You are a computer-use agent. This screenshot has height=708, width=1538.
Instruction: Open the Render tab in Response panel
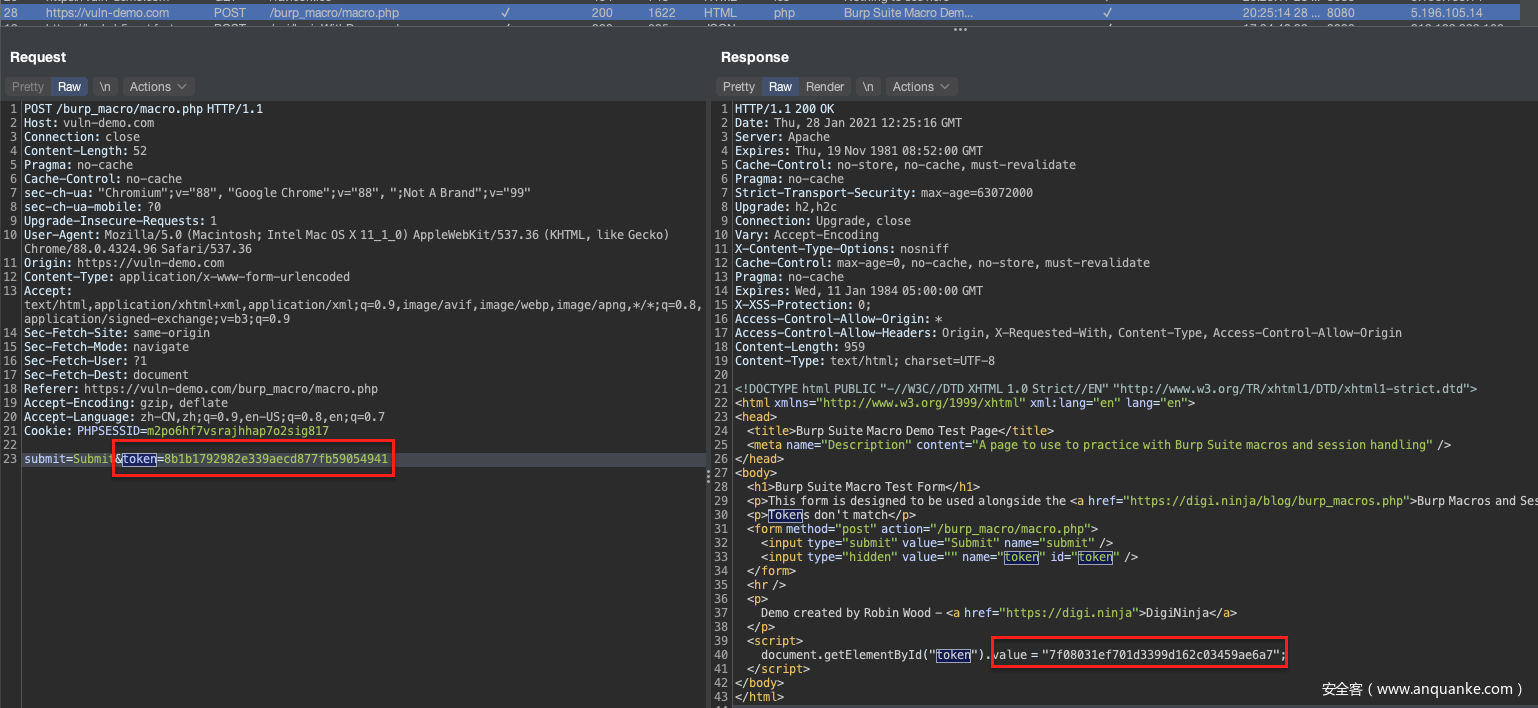coord(825,87)
